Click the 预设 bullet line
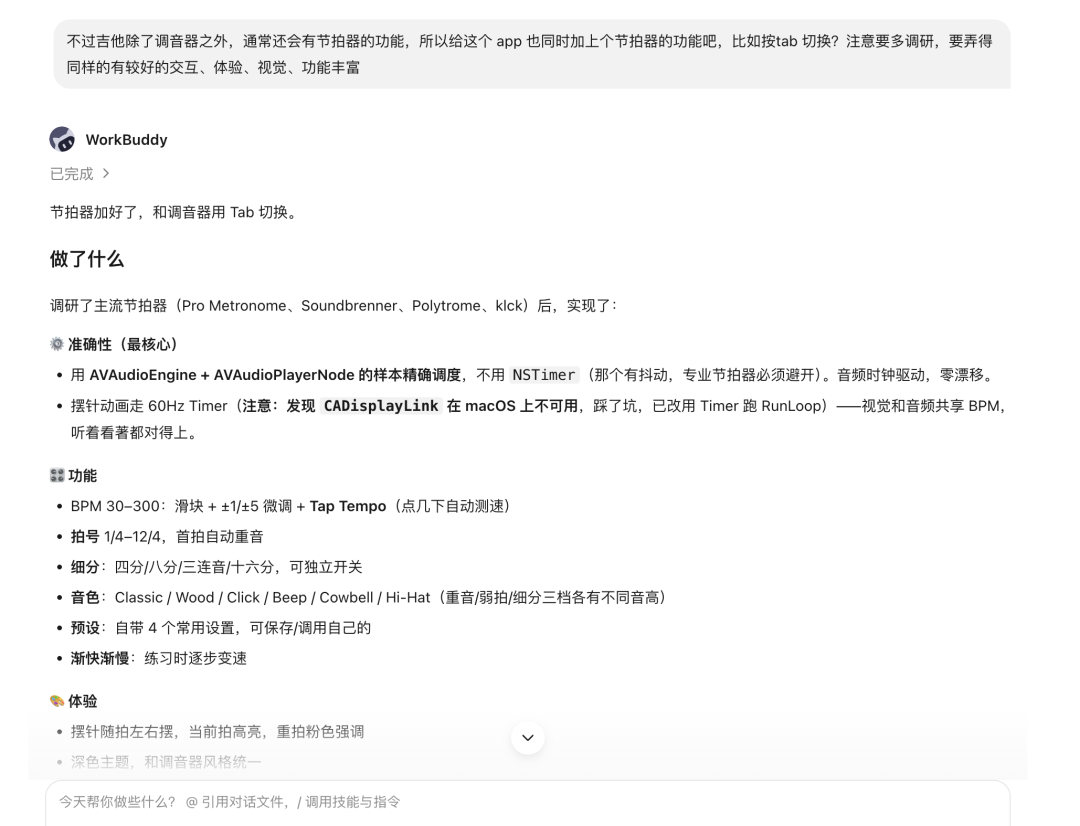Screen dimensions: 1080x826 click(x=220, y=628)
